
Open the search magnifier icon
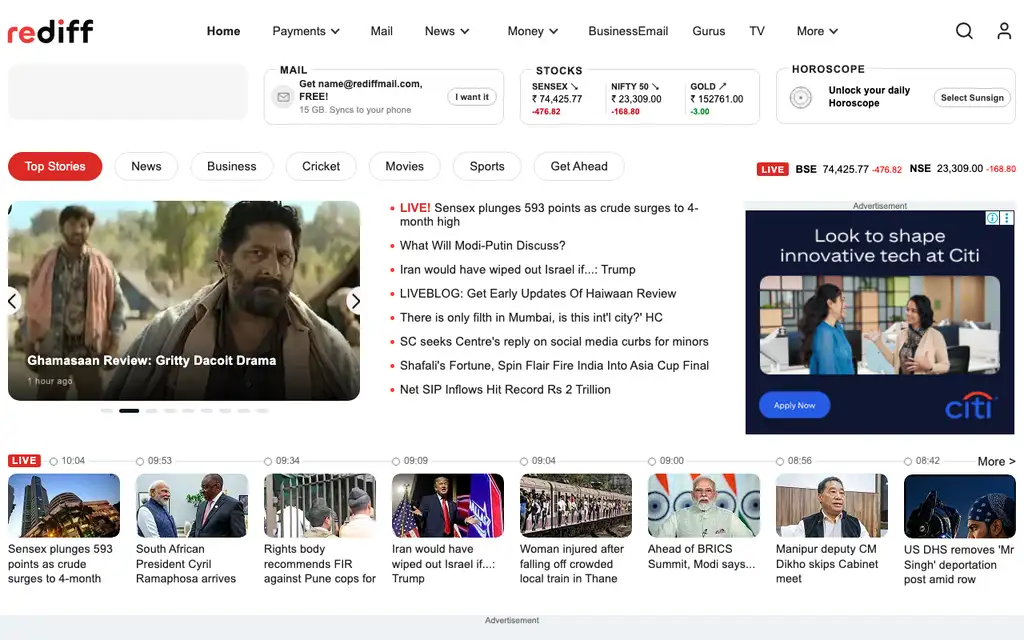[964, 31]
